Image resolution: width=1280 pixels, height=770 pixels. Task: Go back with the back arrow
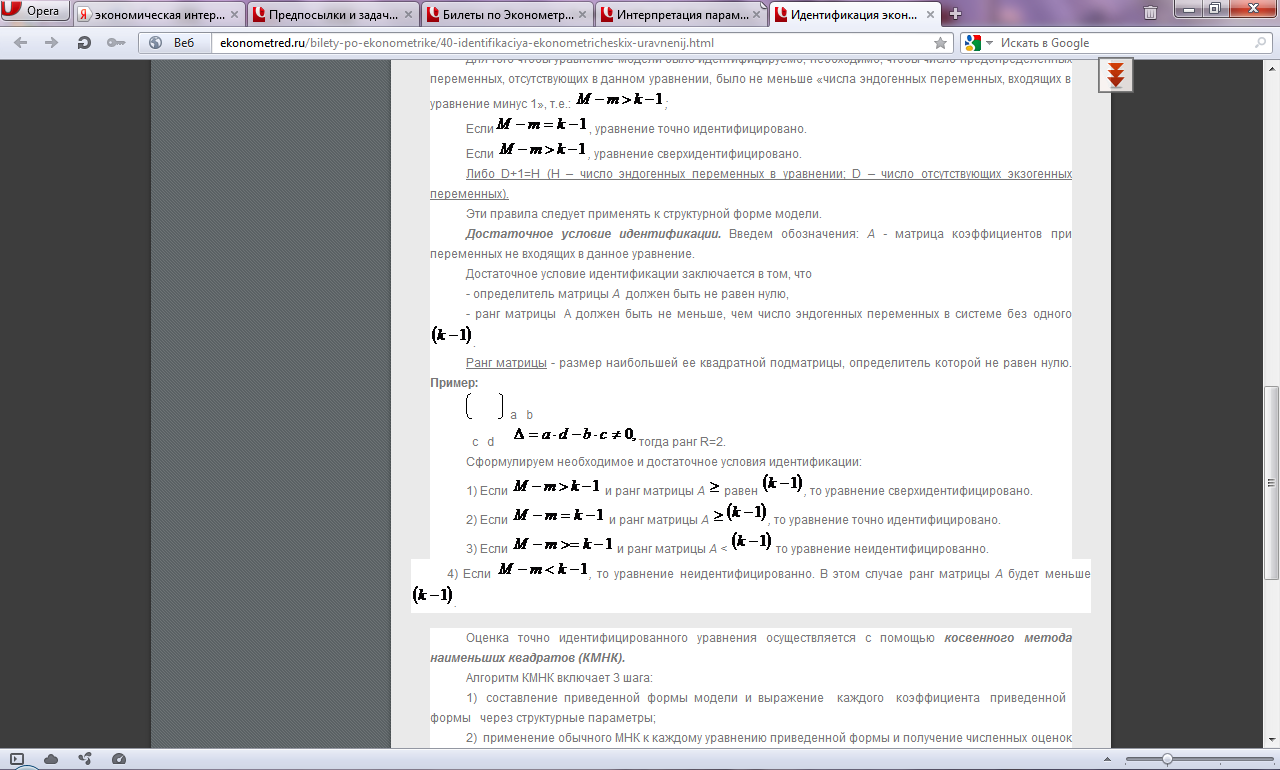pos(21,43)
